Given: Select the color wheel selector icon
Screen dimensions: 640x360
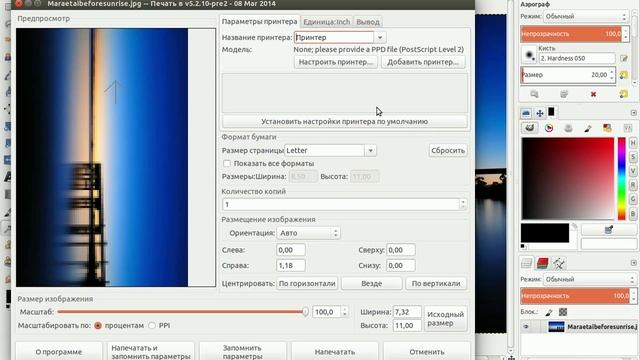Looking at the screenshot, I should [x=549, y=128].
